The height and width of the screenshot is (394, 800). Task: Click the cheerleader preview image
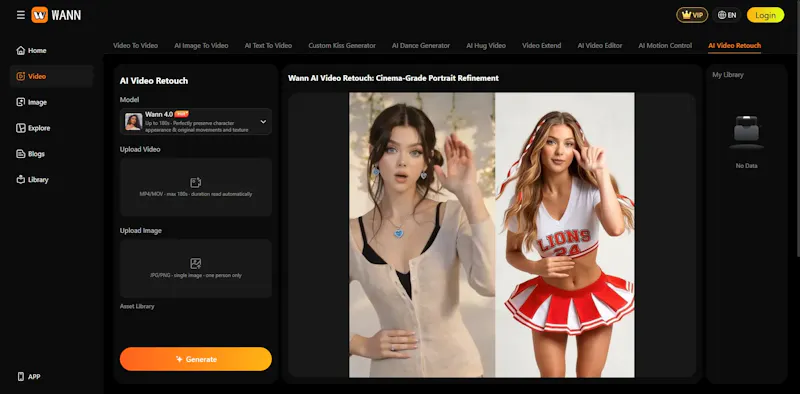tap(565, 235)
